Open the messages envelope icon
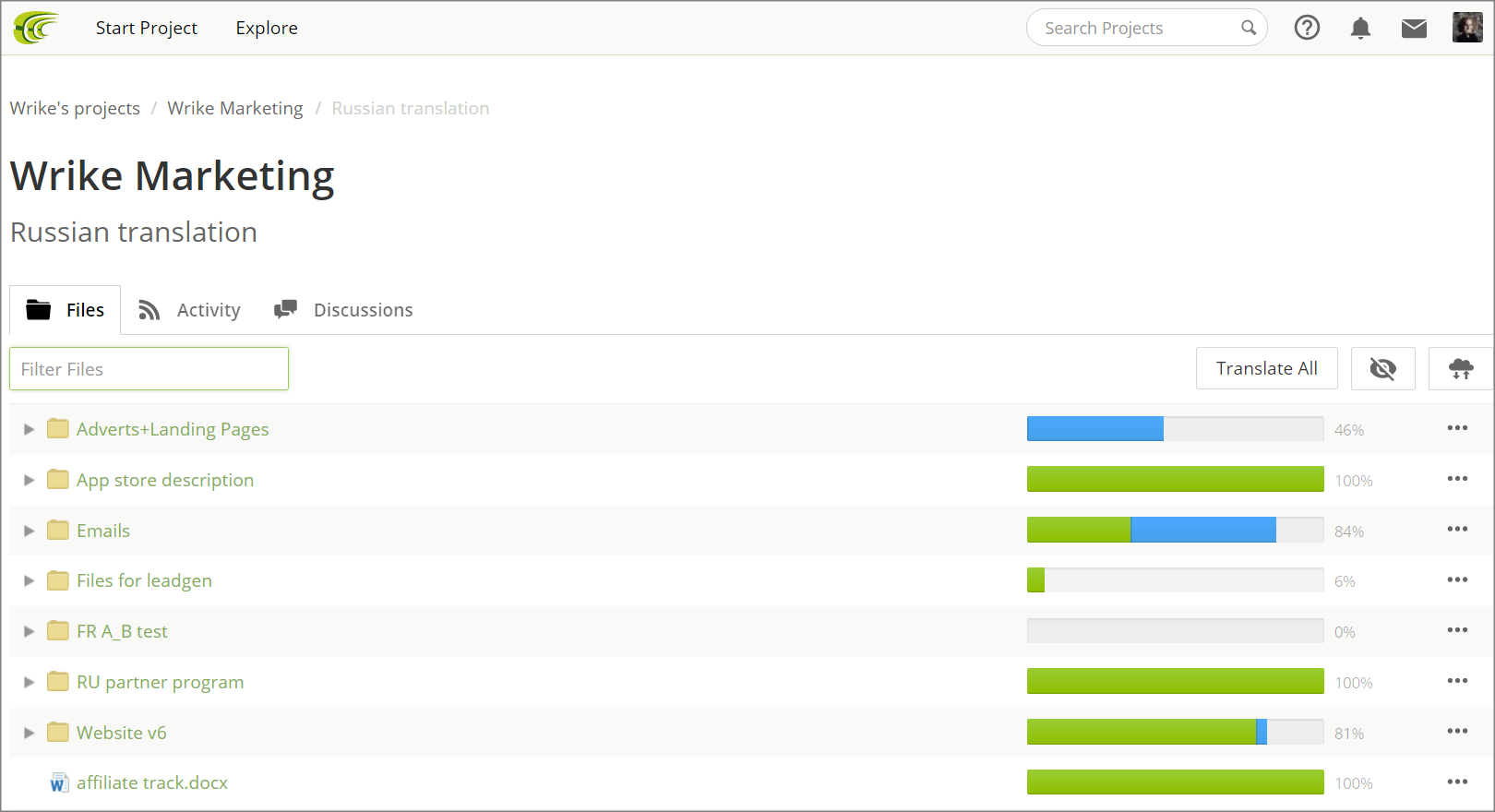Screen dimensions: 1495x812 pos(1414,28)
